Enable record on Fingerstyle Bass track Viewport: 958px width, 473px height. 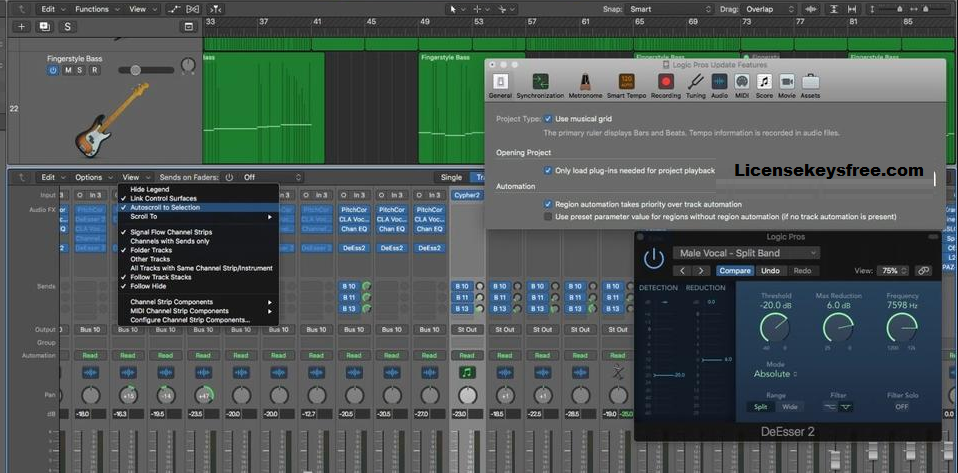[x=94, y=70]
